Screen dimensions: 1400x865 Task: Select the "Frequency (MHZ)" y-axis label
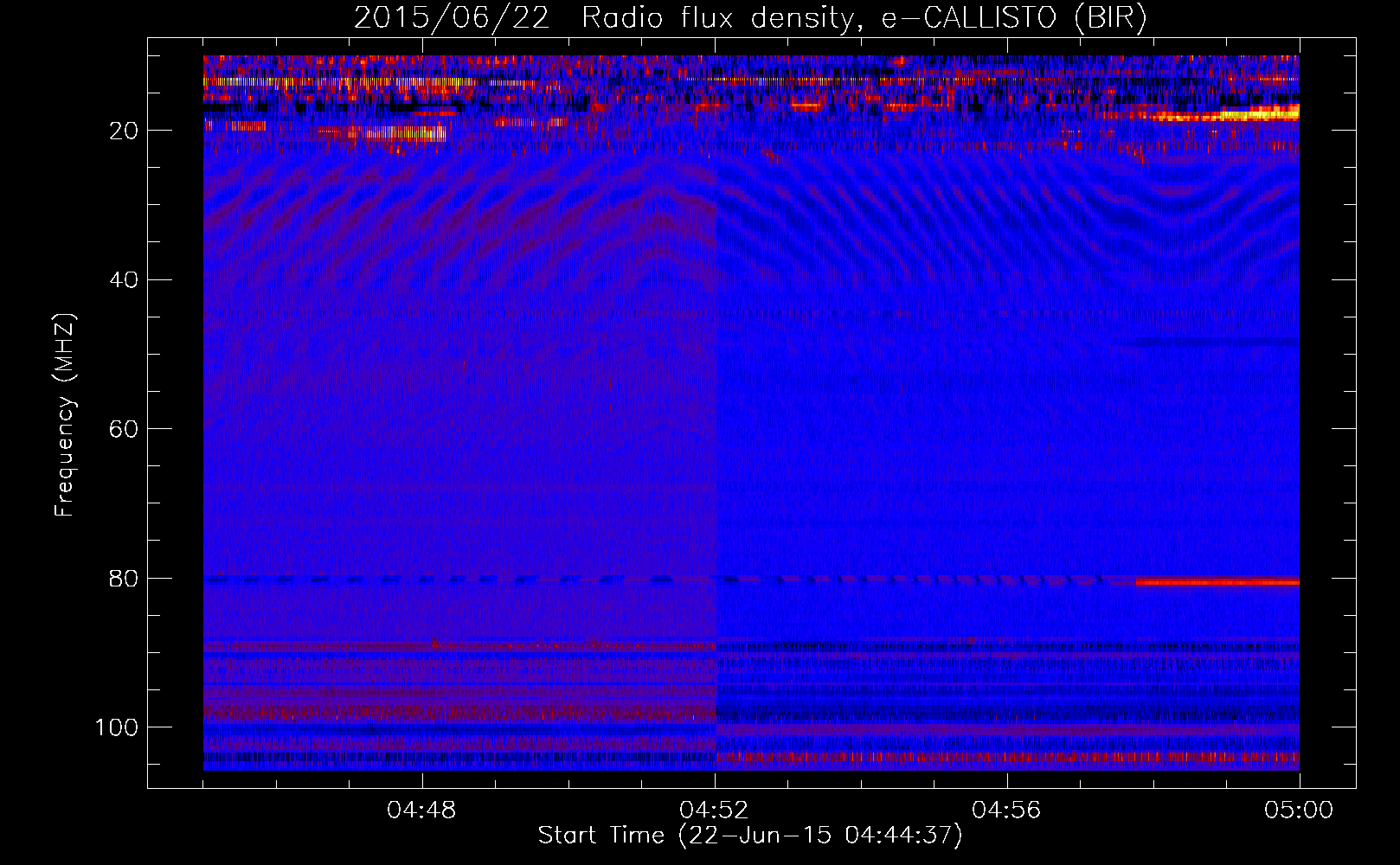coord(65,415)
